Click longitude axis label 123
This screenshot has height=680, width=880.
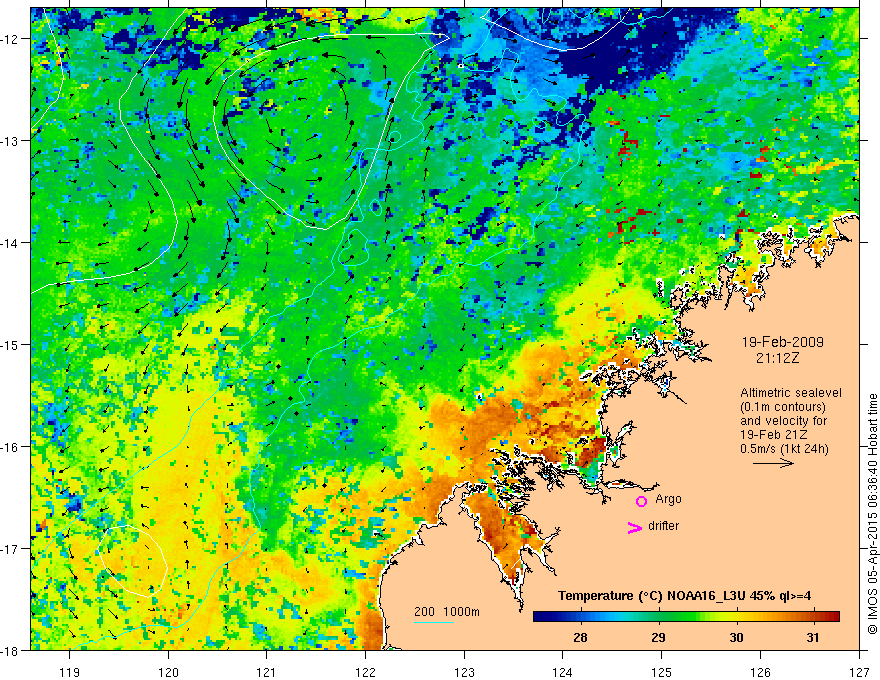[x=464, y=672]
